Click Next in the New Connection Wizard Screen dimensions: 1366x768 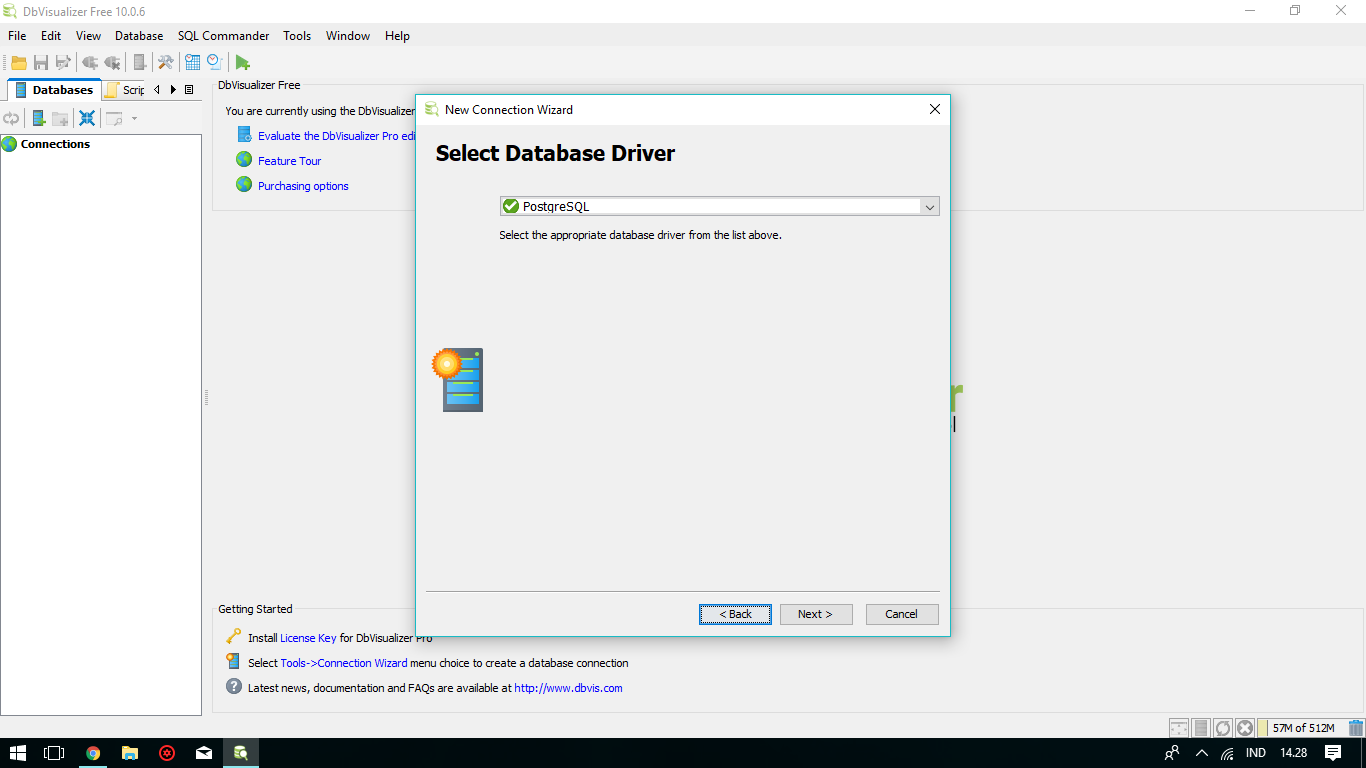click(815, 614)
